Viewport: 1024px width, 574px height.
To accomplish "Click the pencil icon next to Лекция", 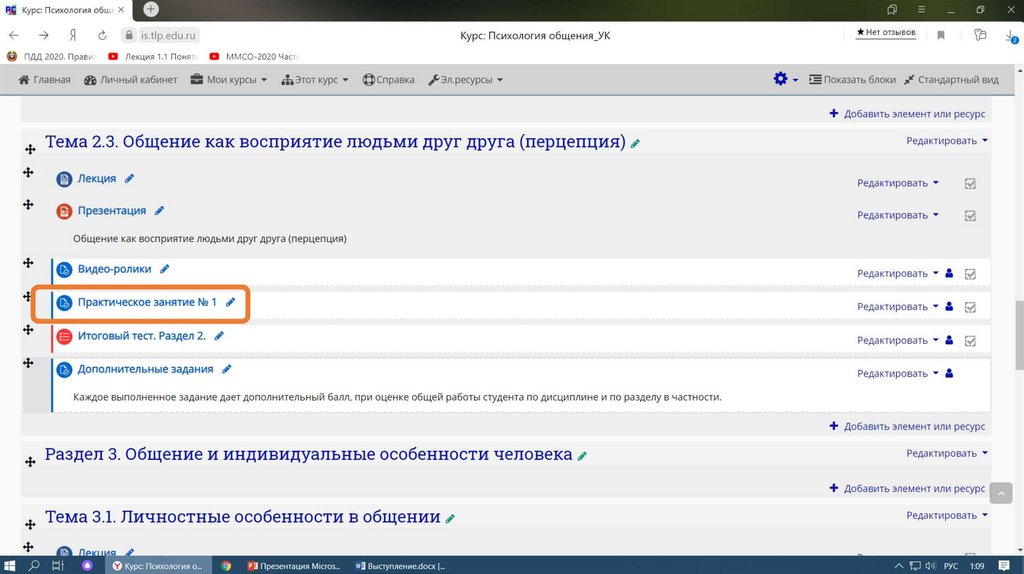I will (129, 179).
